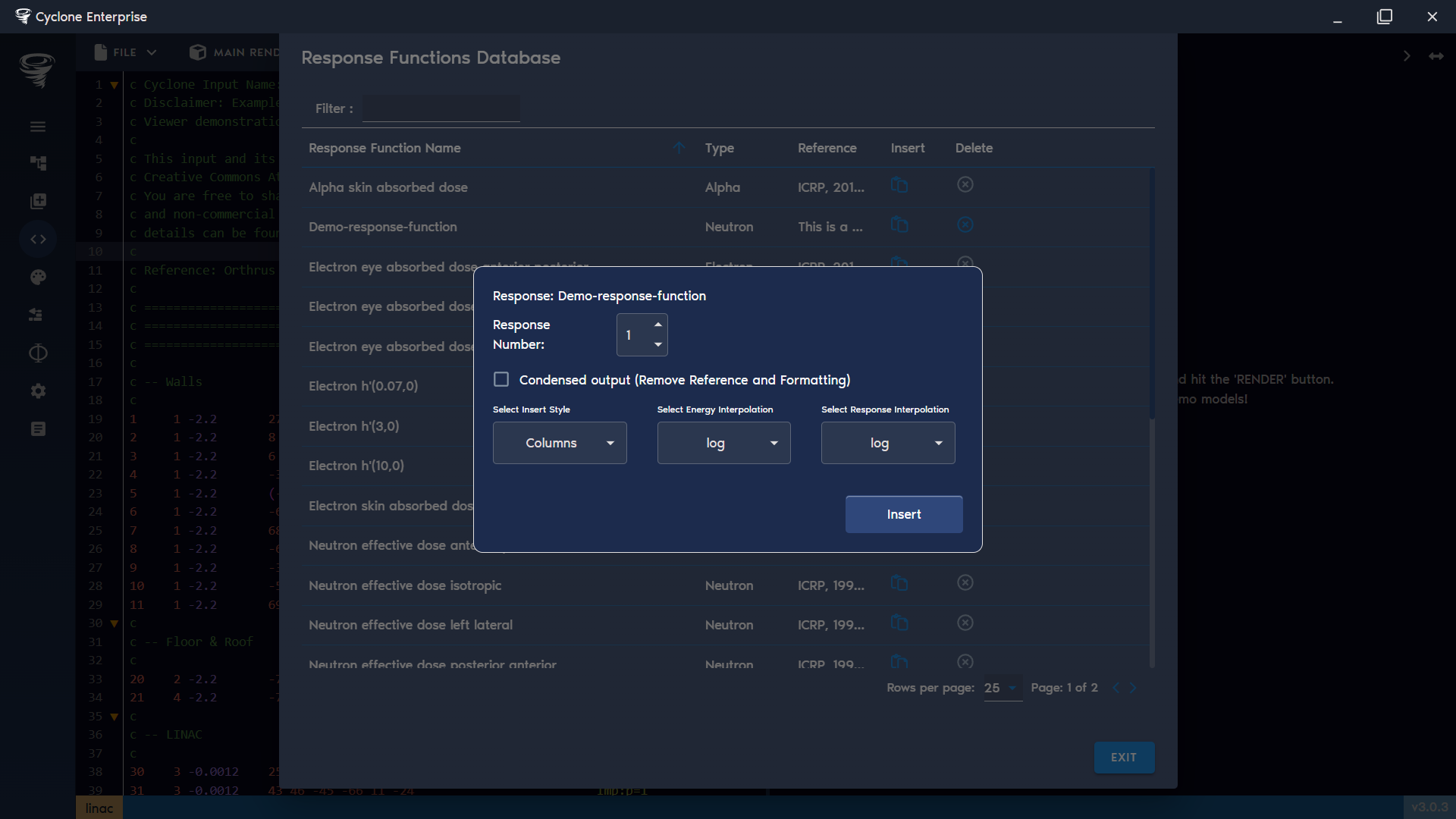Click the Insert button in the dialog
The image size is (1456, 819).
click(x=904, y=514)
